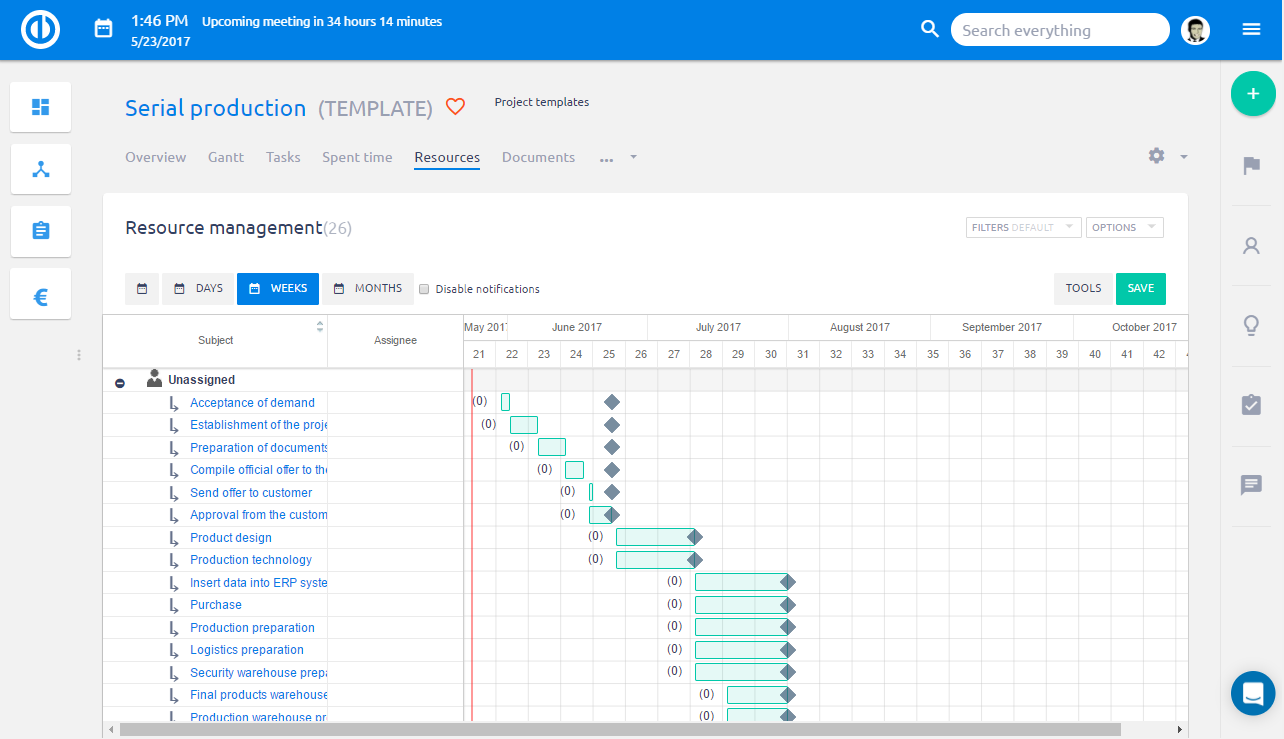
Task: Switch to the Gantt tab
Action: pyautogui.click(x=225, y=157)
